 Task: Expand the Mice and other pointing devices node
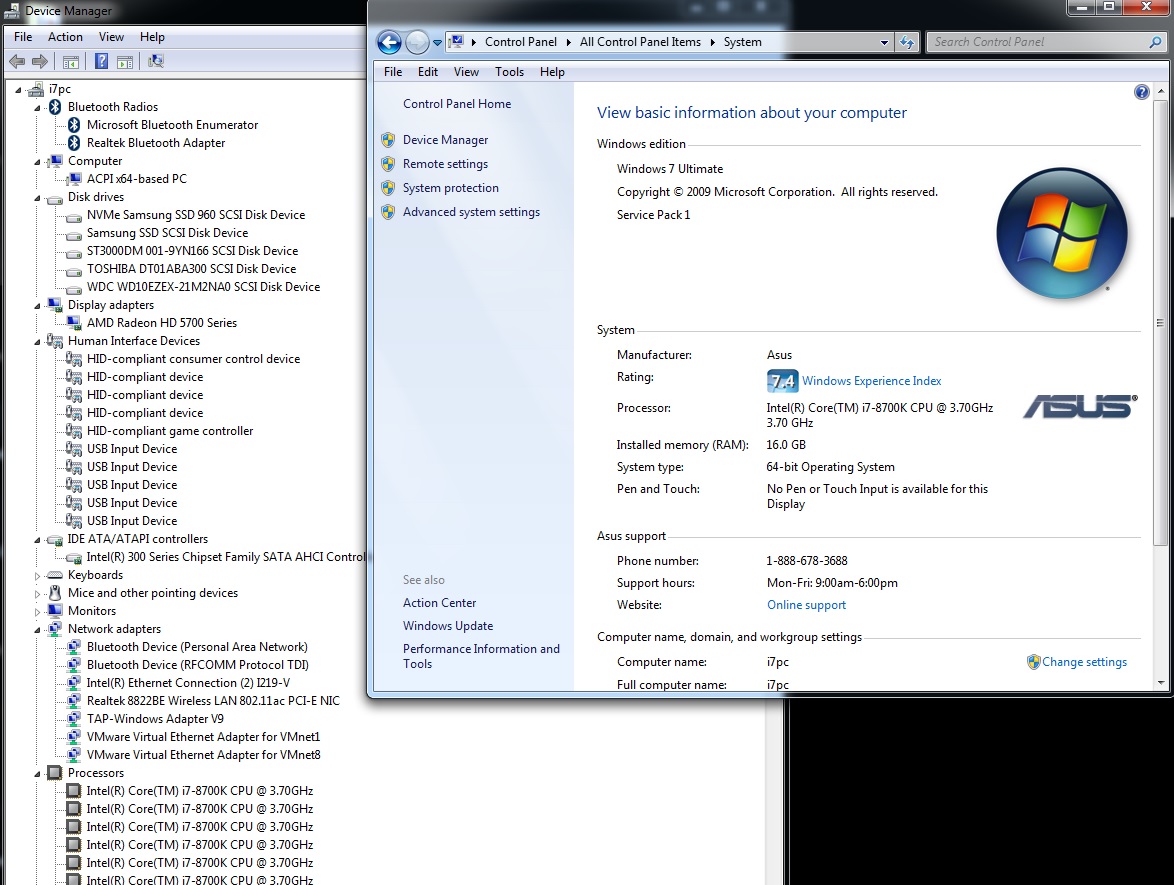(x=37, y=594)
